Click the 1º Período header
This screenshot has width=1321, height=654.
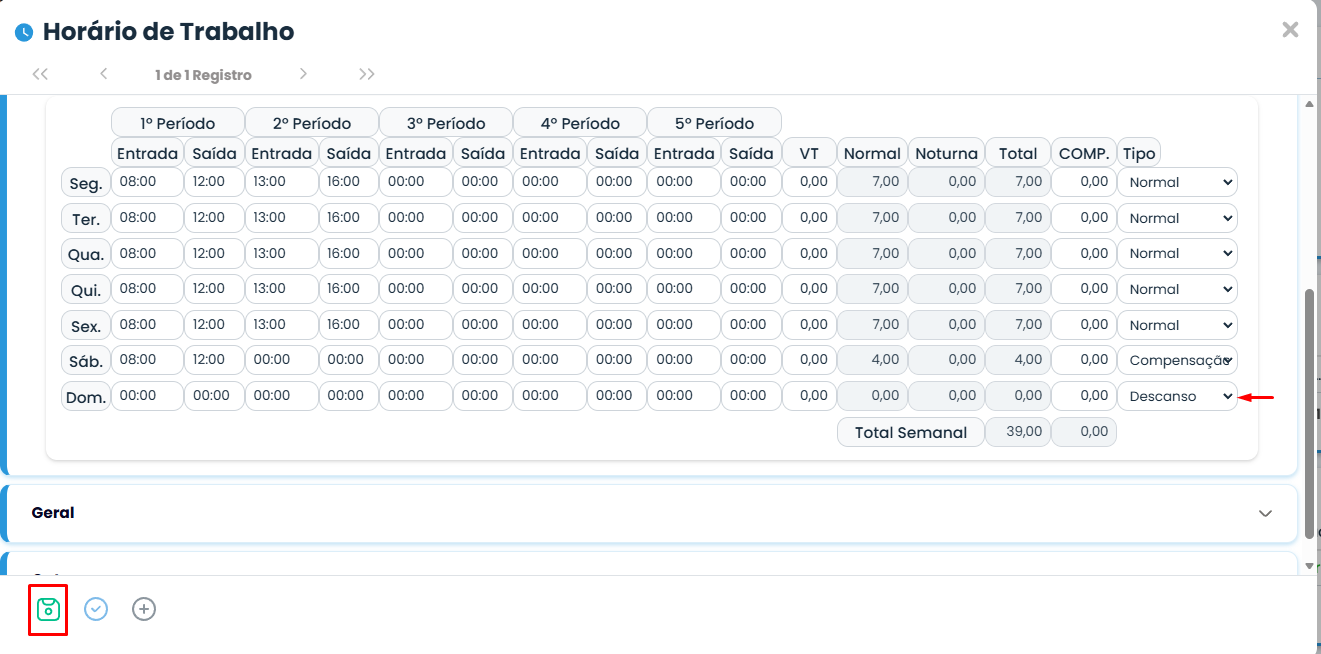178,123
